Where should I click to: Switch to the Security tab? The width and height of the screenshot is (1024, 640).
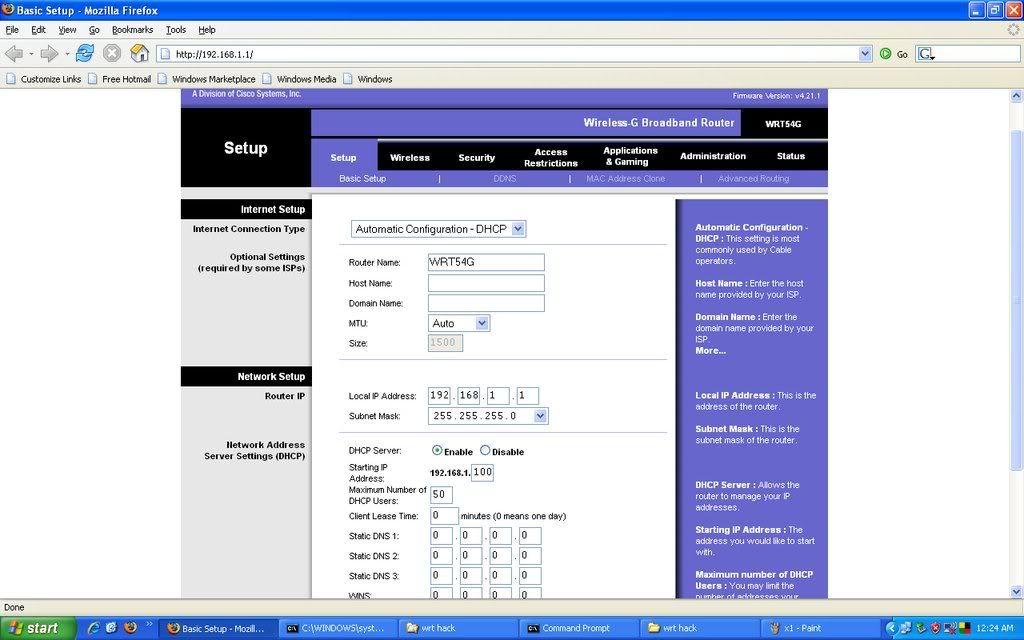coord(476,157)
